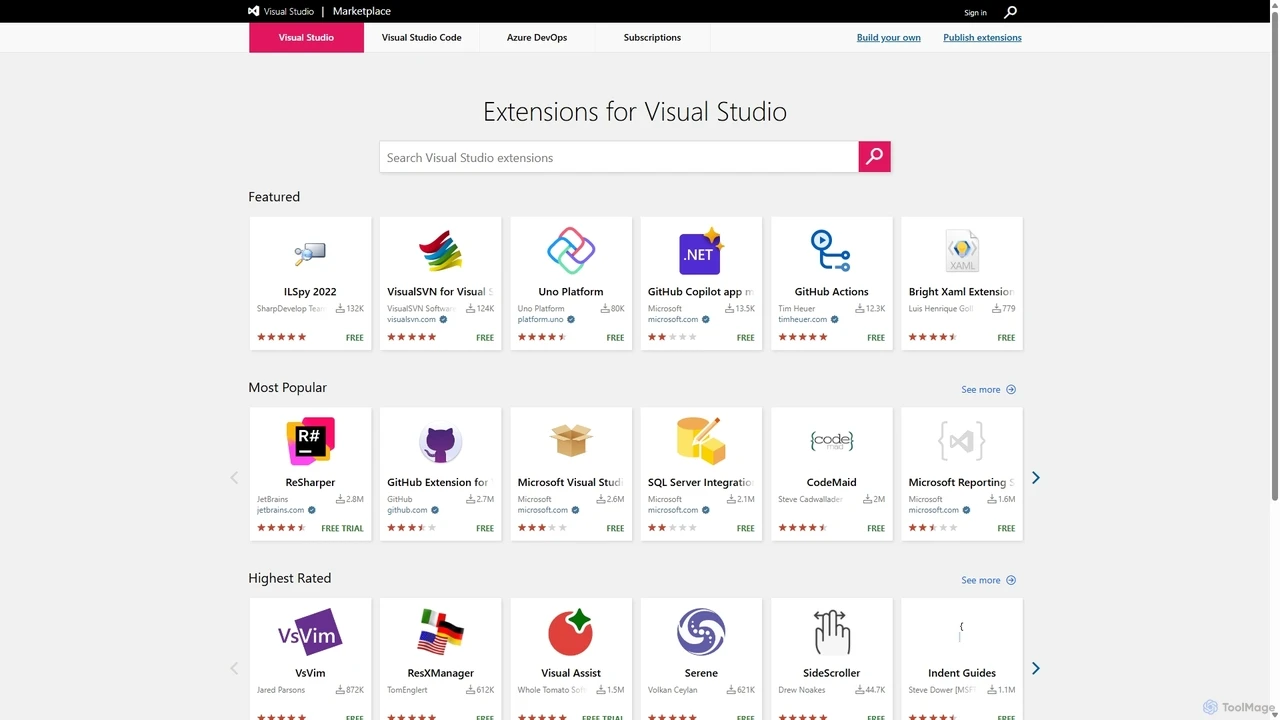This screenshot has width=1280, height=720.
Task: Open the ILSpy 2022 extension icon
Action: 310,252
